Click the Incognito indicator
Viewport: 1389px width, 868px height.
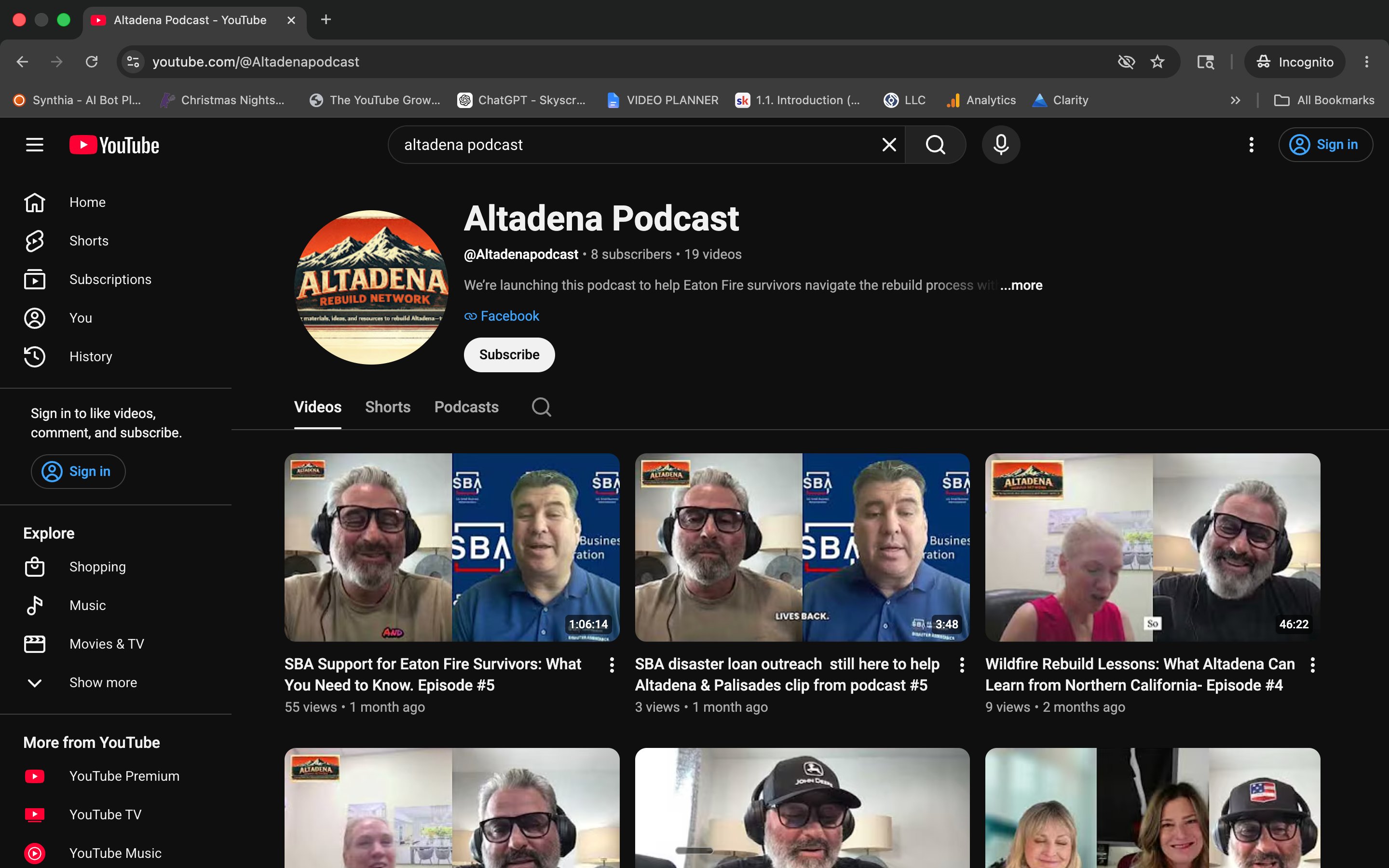pyautogui.click(x=1294, y=61)
